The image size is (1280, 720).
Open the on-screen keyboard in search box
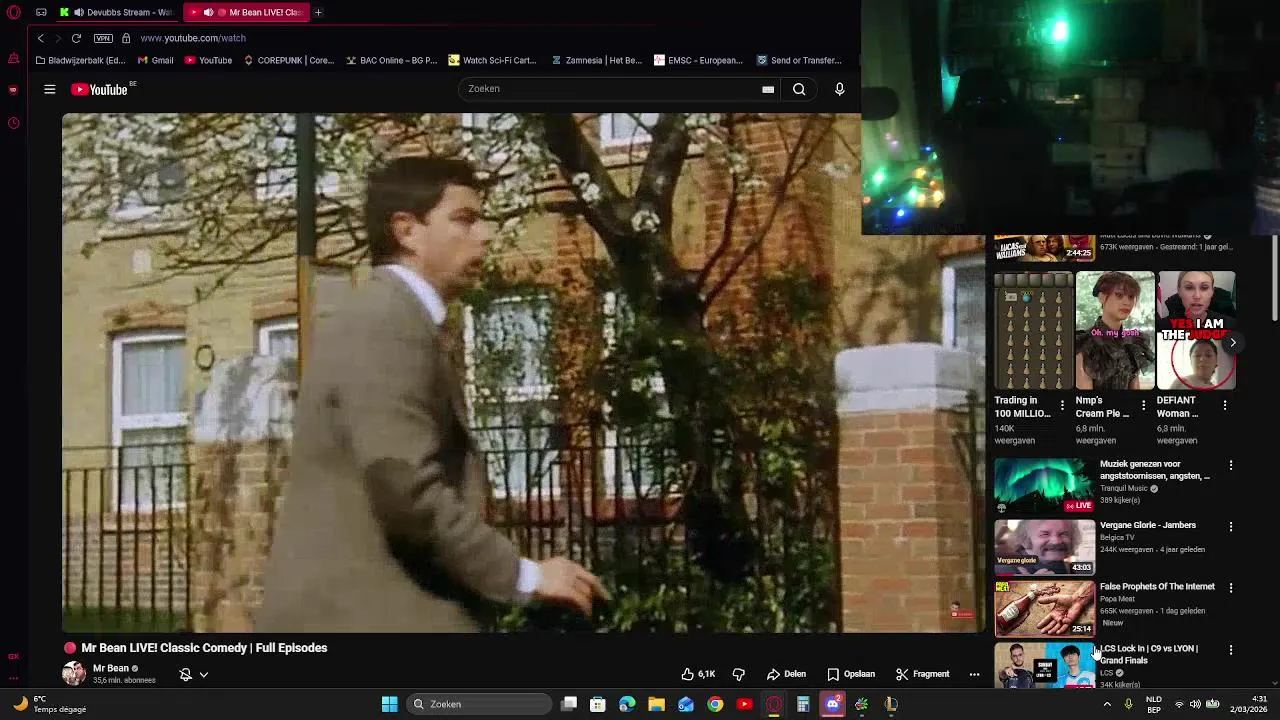pyautogui.click(x=768, y=89)
